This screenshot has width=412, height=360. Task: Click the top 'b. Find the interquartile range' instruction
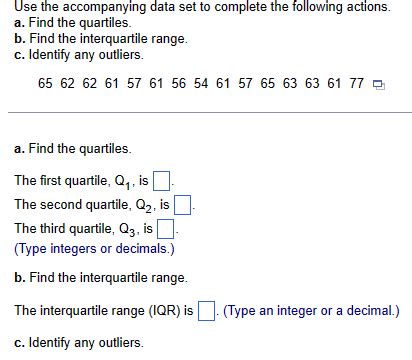(101, 39)
